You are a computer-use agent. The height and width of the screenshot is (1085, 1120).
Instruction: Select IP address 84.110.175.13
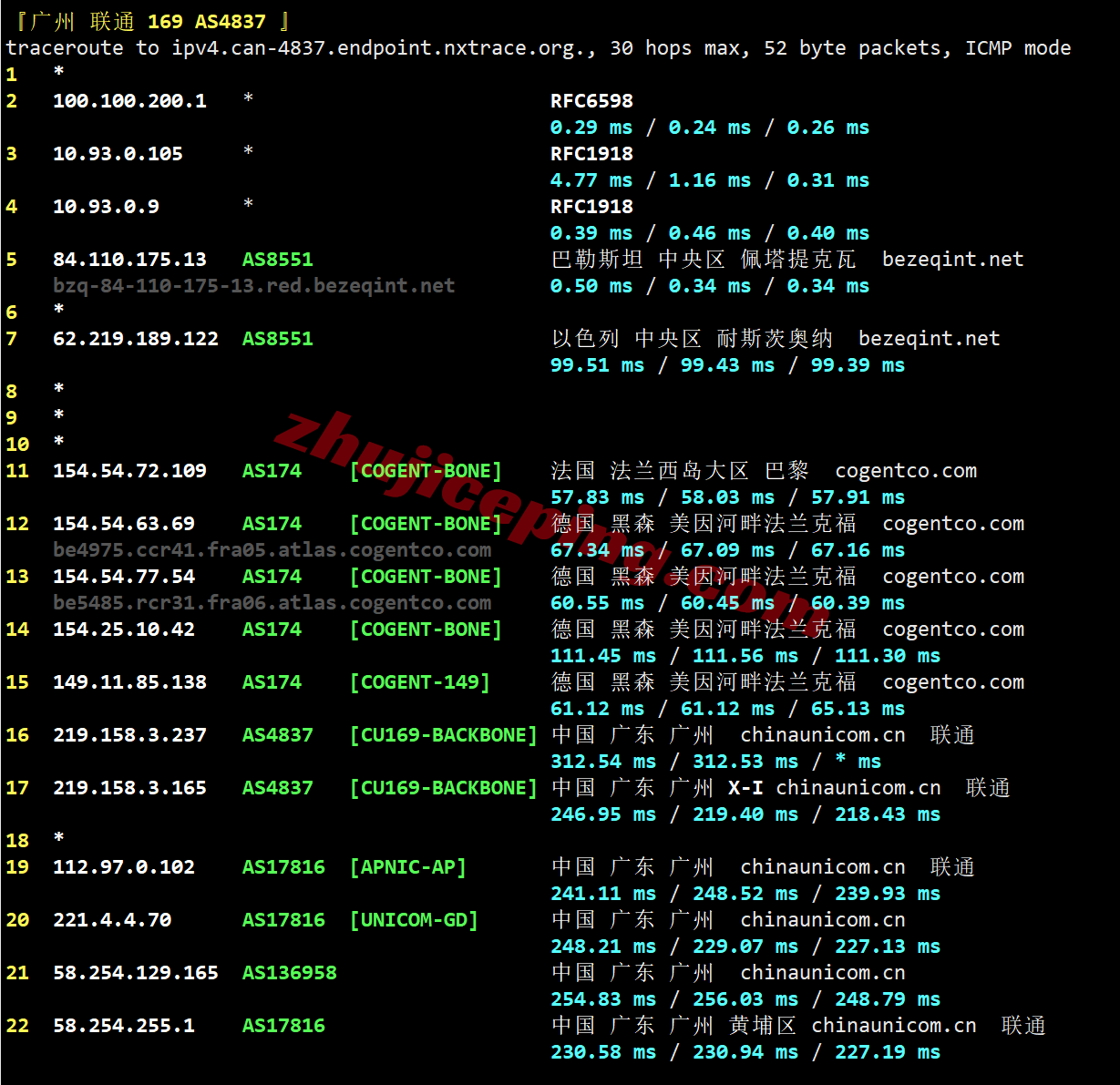(x=129, y=260)
